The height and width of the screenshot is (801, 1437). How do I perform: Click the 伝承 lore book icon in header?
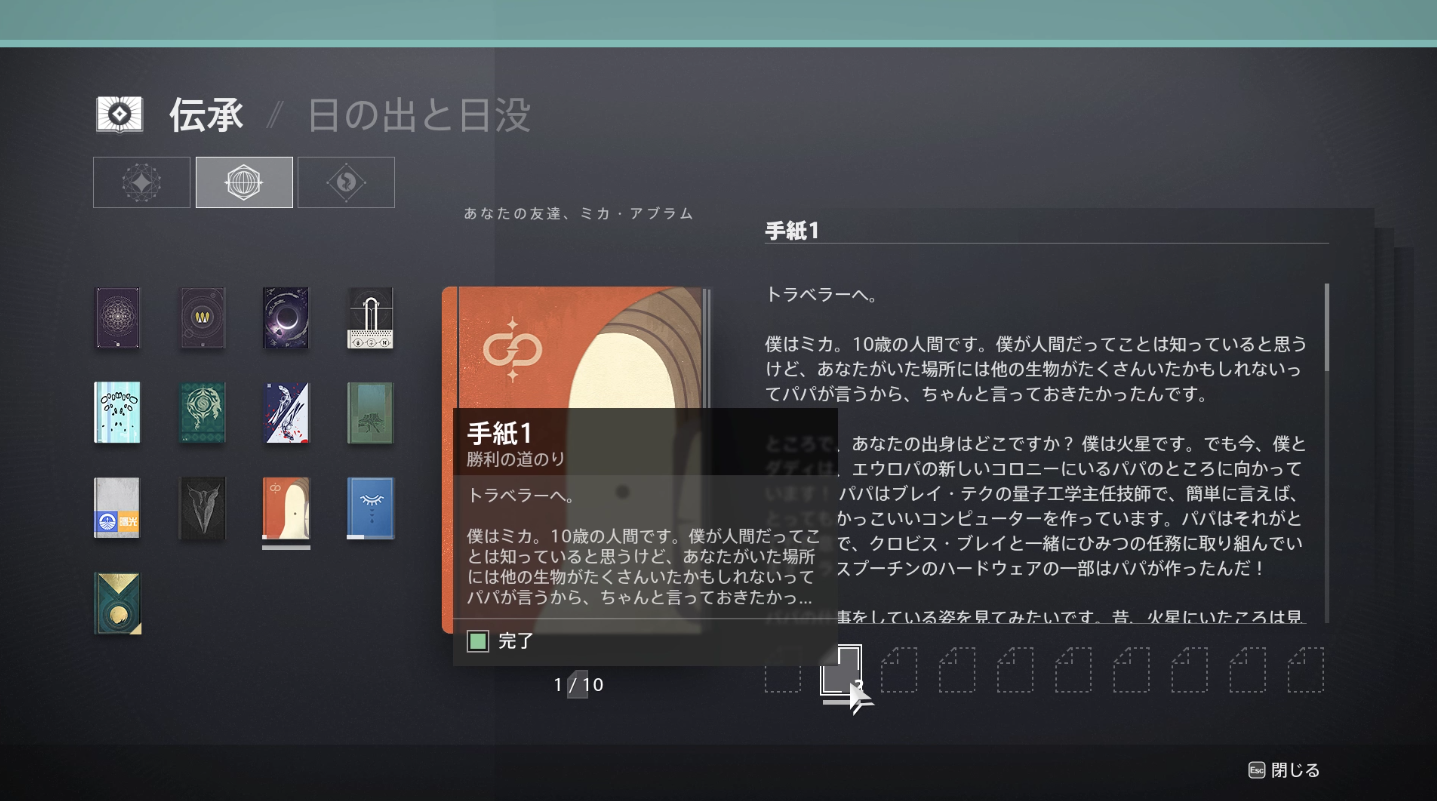click(120, 115)
